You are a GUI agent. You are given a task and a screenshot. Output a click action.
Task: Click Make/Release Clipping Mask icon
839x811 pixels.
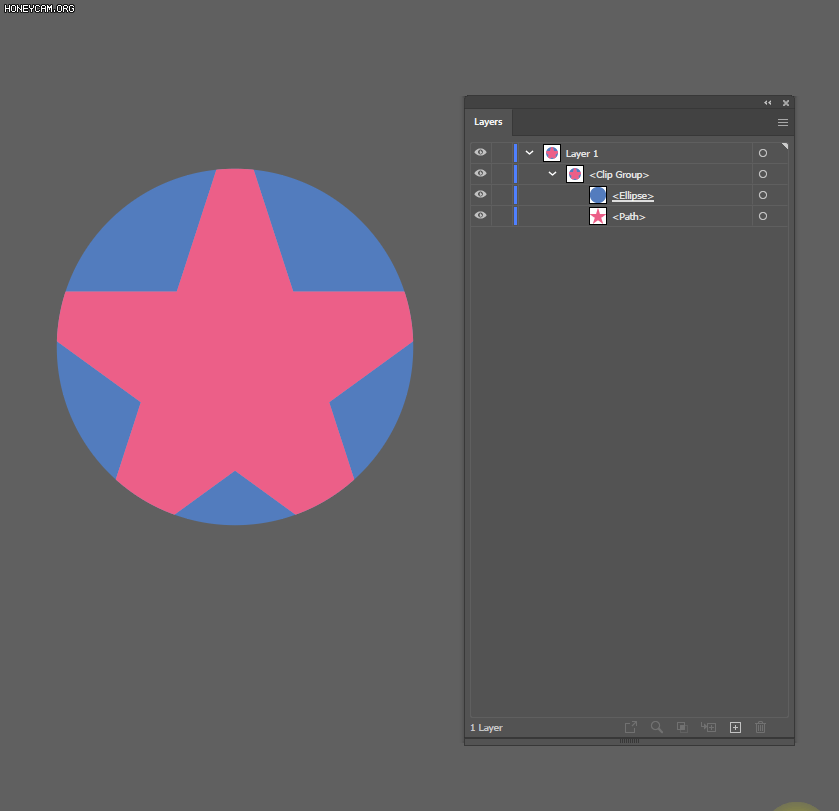682,727
